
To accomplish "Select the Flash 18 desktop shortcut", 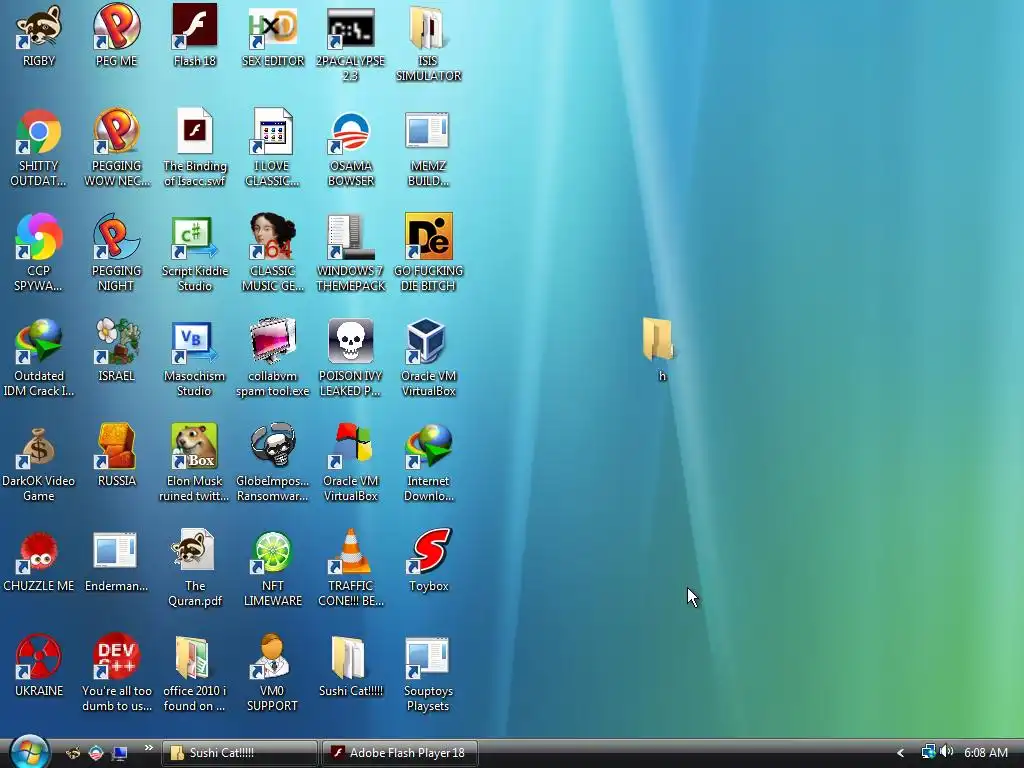I will pyautogui.click(x=195, y=27).
